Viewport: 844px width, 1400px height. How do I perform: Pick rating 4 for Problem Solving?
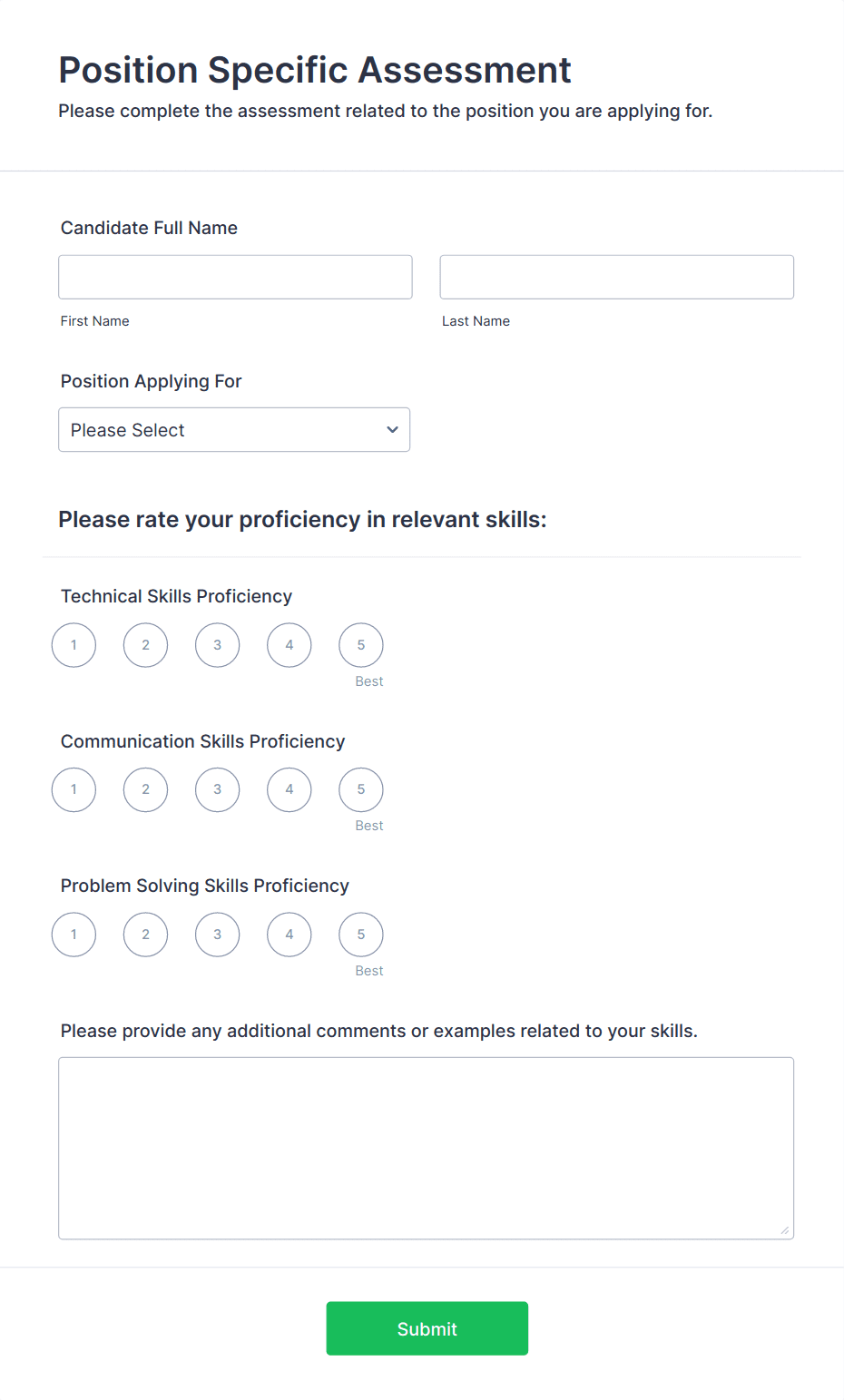point(289,935)
